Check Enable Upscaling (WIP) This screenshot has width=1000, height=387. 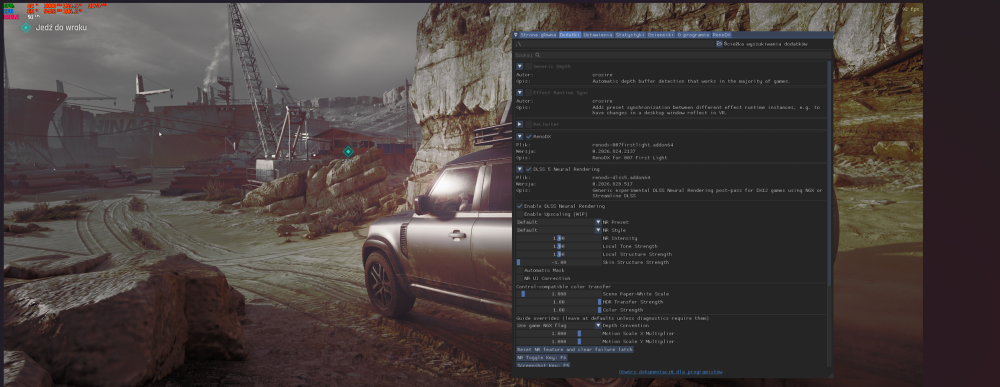520,214
